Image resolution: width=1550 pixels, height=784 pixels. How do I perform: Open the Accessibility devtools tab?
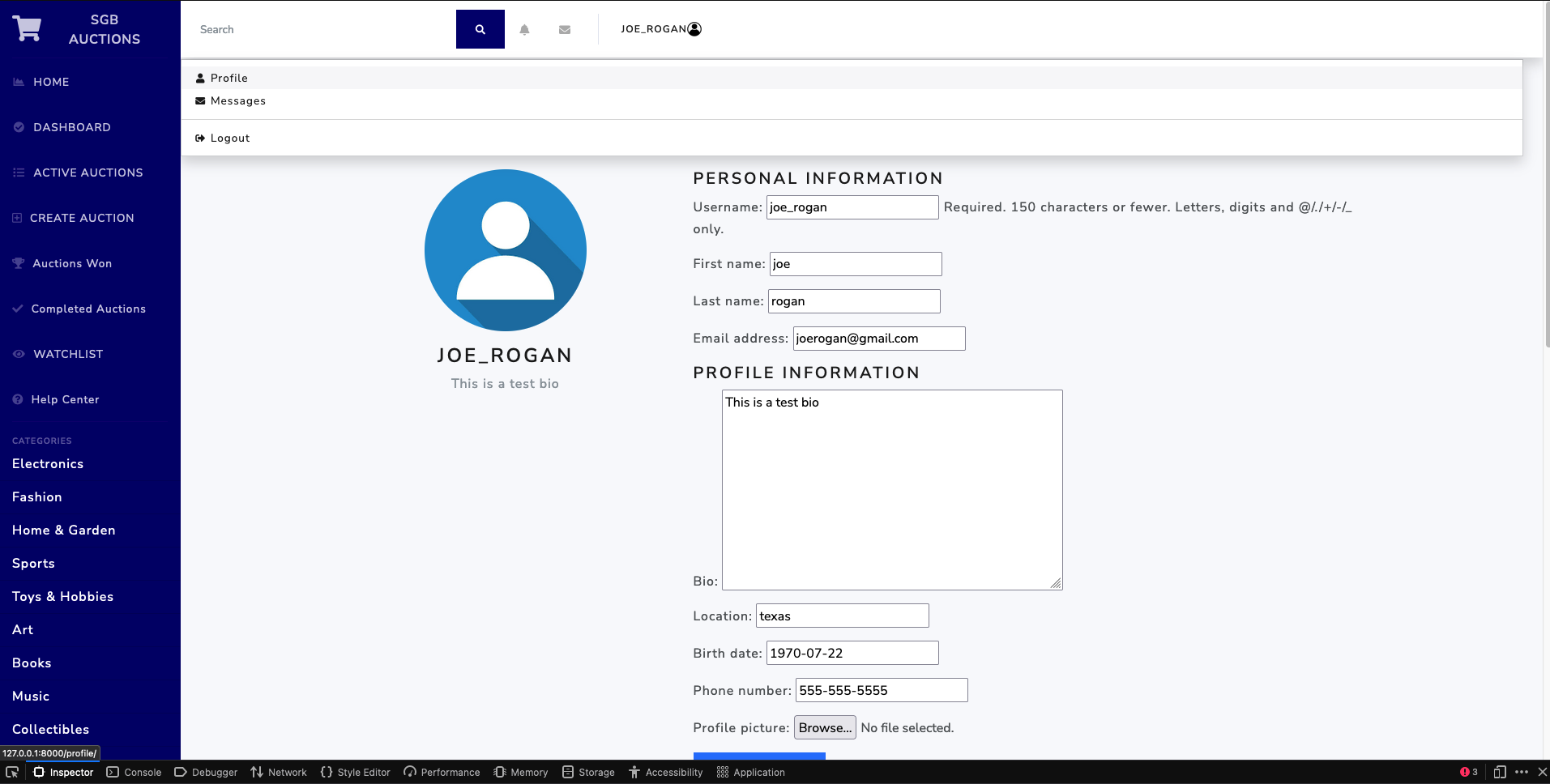pyautogui.click(x=666, y=772)
